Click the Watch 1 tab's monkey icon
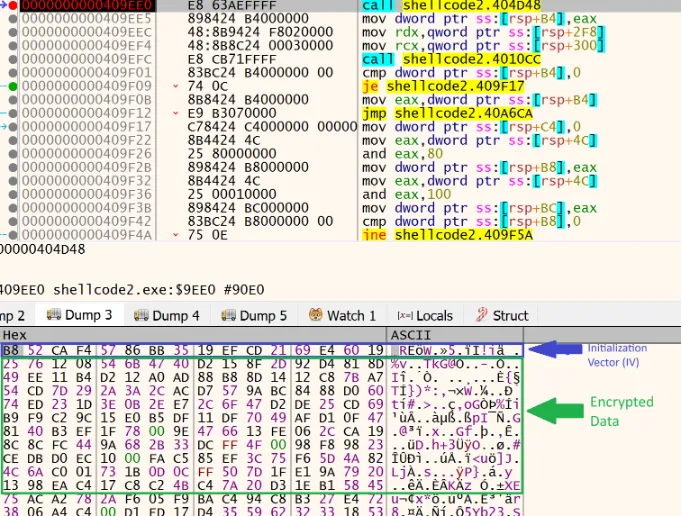Image resolution: width=682 pixels, height=516 pixels. click(x=316, y=315)
